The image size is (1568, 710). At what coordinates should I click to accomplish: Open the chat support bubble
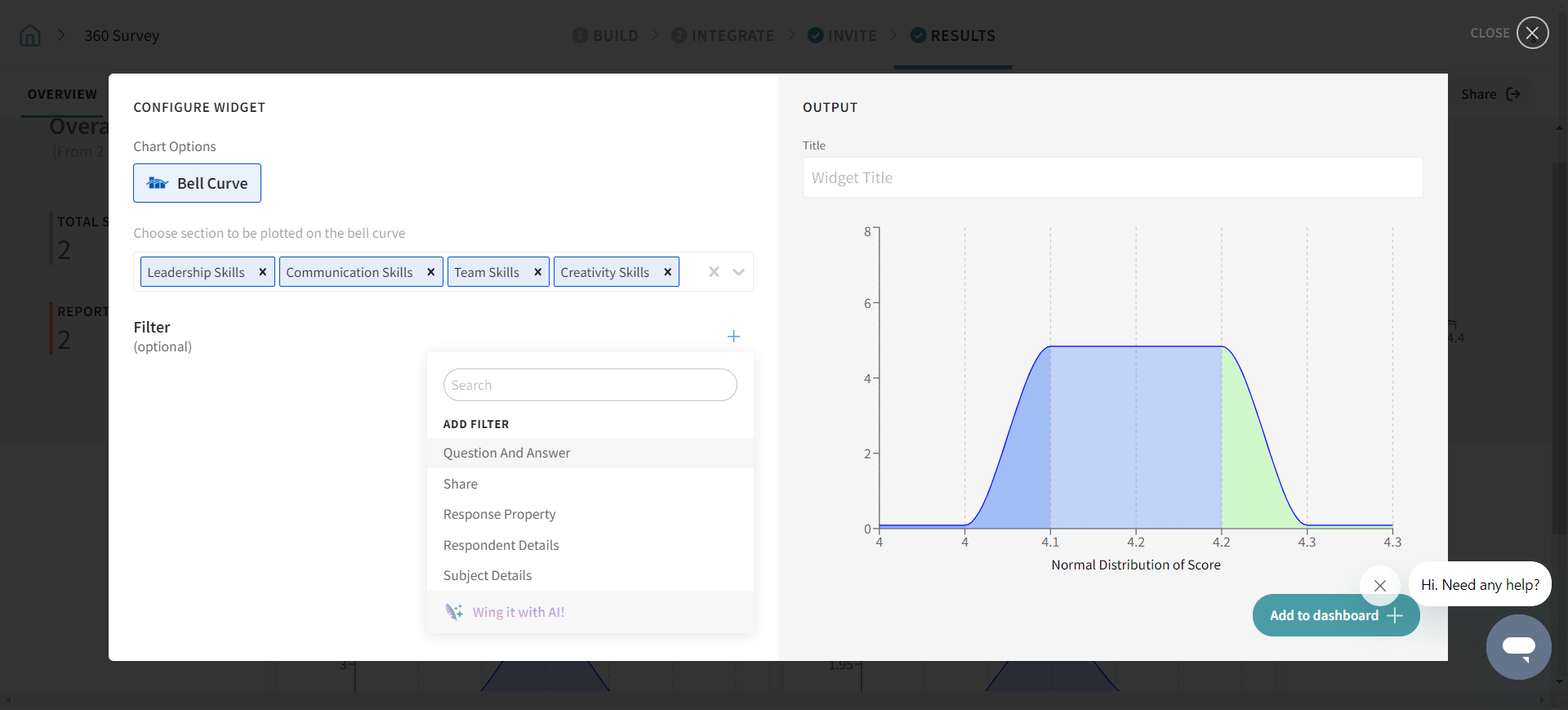coord(1518,646)
